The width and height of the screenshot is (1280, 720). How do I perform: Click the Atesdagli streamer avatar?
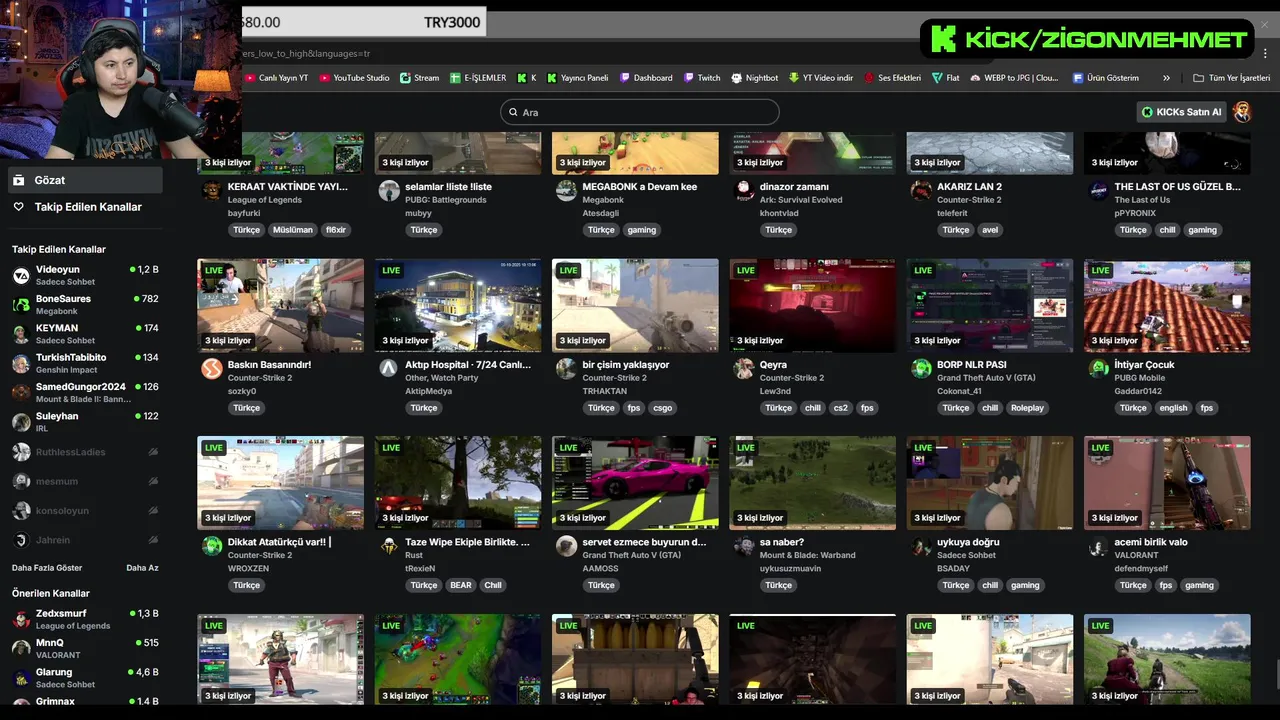point(566,191)
